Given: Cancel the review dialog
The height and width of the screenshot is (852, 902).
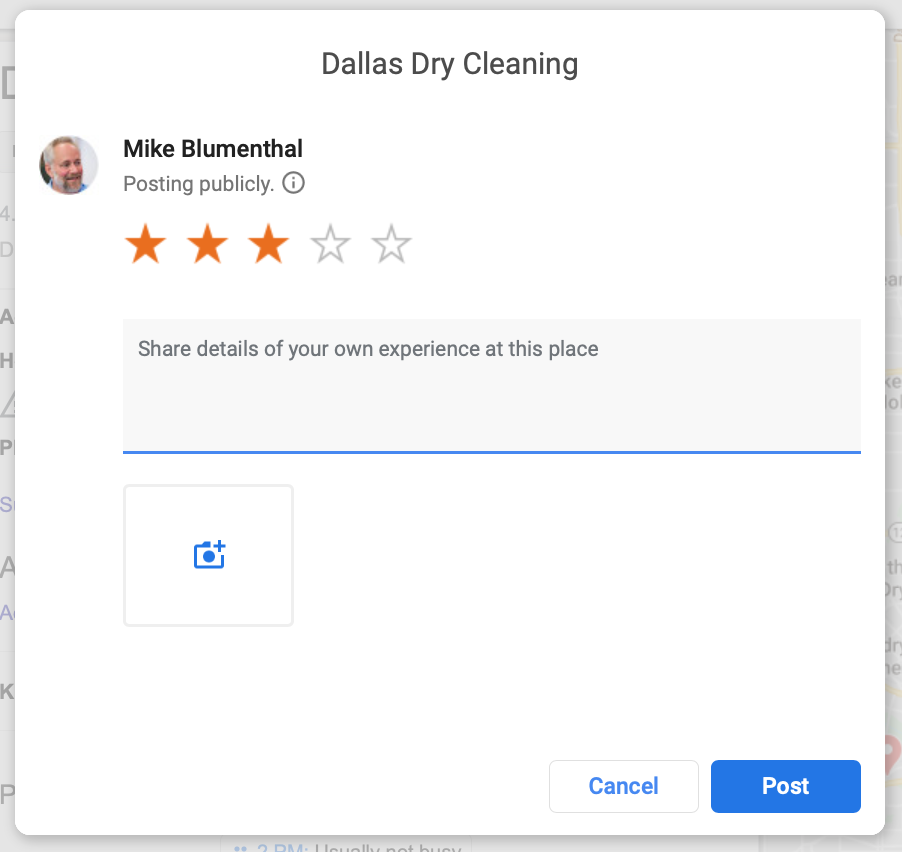Looking at the screenshot, I should click(624, 786).
